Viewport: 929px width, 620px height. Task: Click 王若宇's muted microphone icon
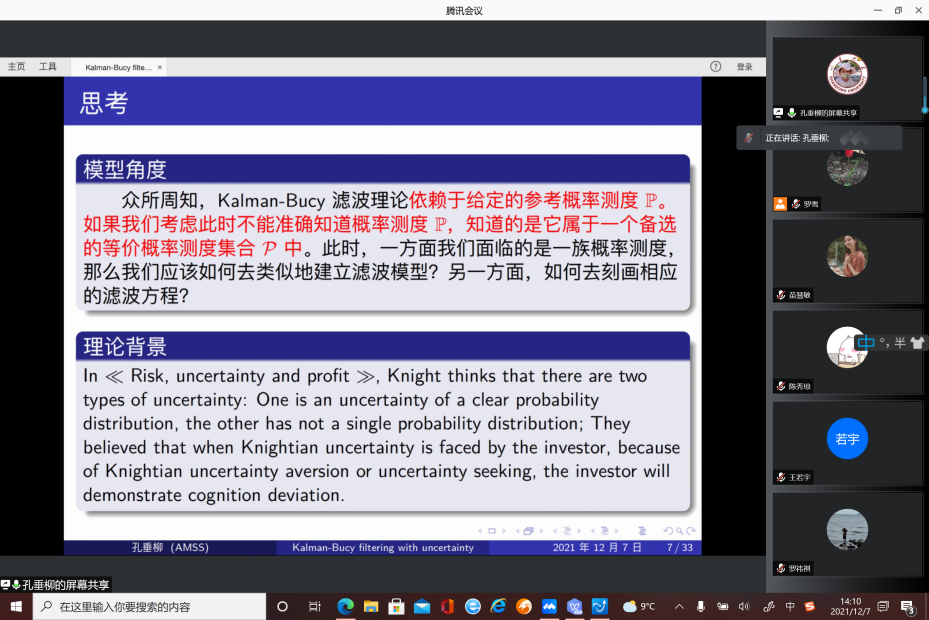pos(780,477)
